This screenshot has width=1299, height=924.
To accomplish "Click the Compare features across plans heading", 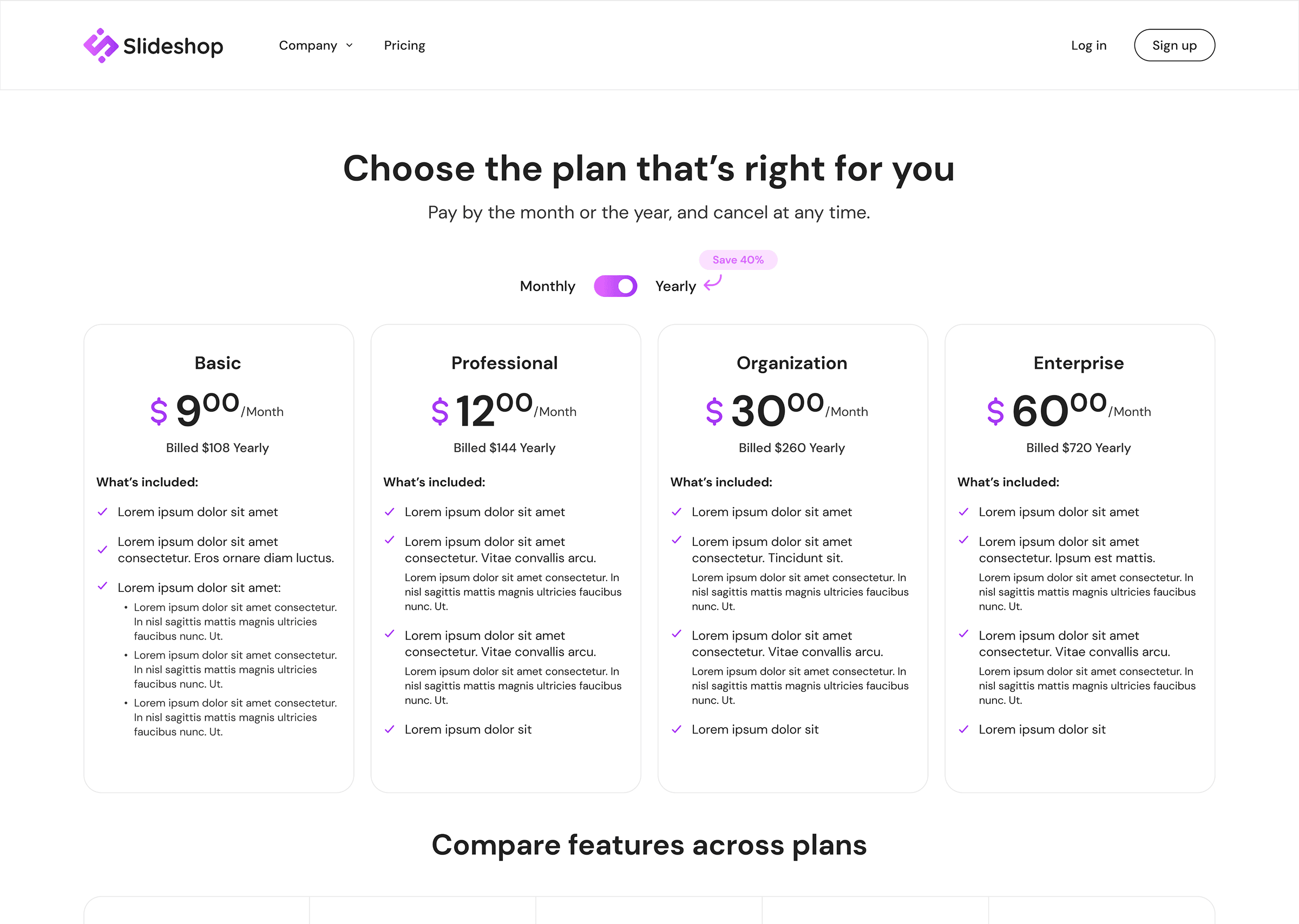I will click(649, 846).
